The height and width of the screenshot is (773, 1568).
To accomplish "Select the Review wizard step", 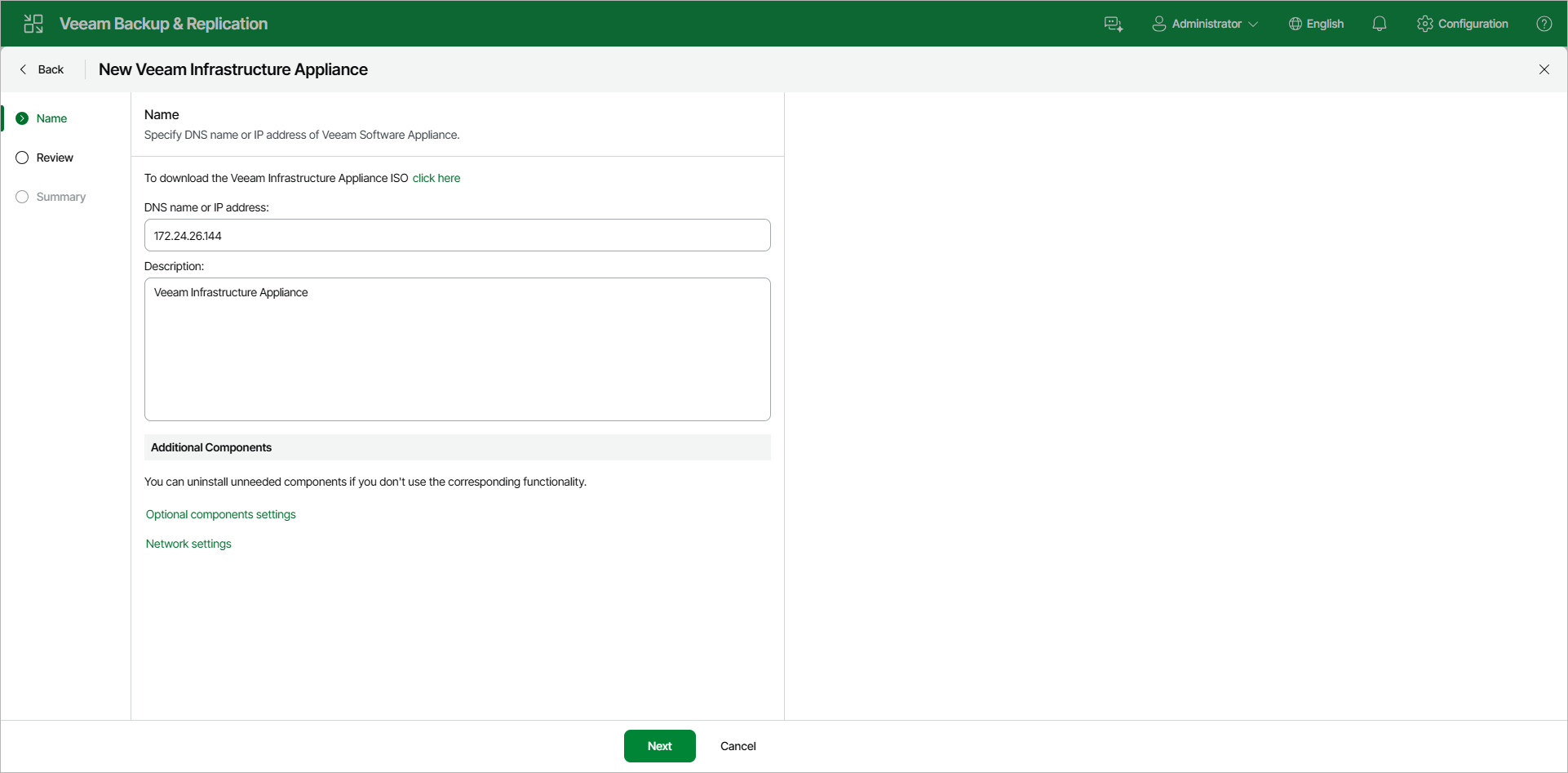I will [55, 157].
